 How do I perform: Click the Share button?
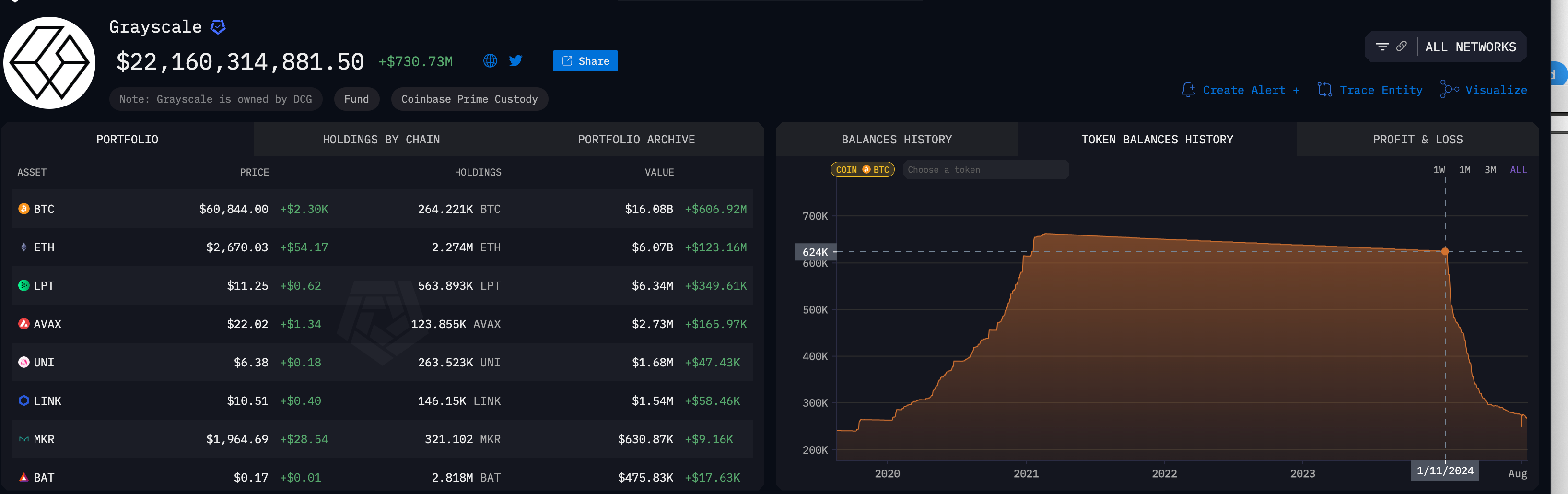(x=585, y=61)
